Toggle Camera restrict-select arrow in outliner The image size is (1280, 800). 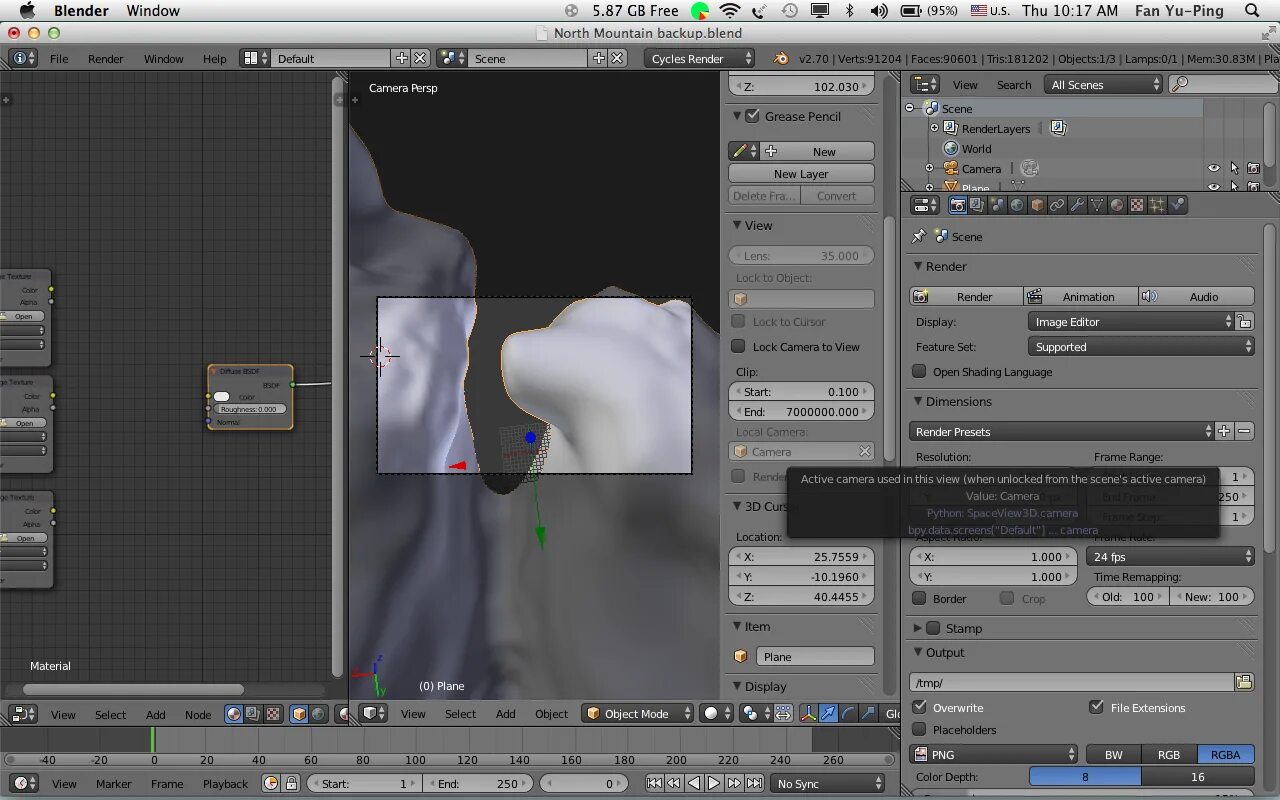tap(1234, 169)
